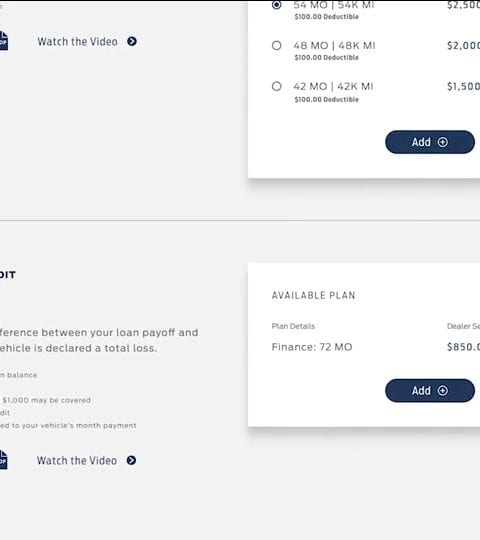Click the $2,000 price of the 48 month plan
Image resolution: width=480 pixels, height=540 pixels.
463,45
